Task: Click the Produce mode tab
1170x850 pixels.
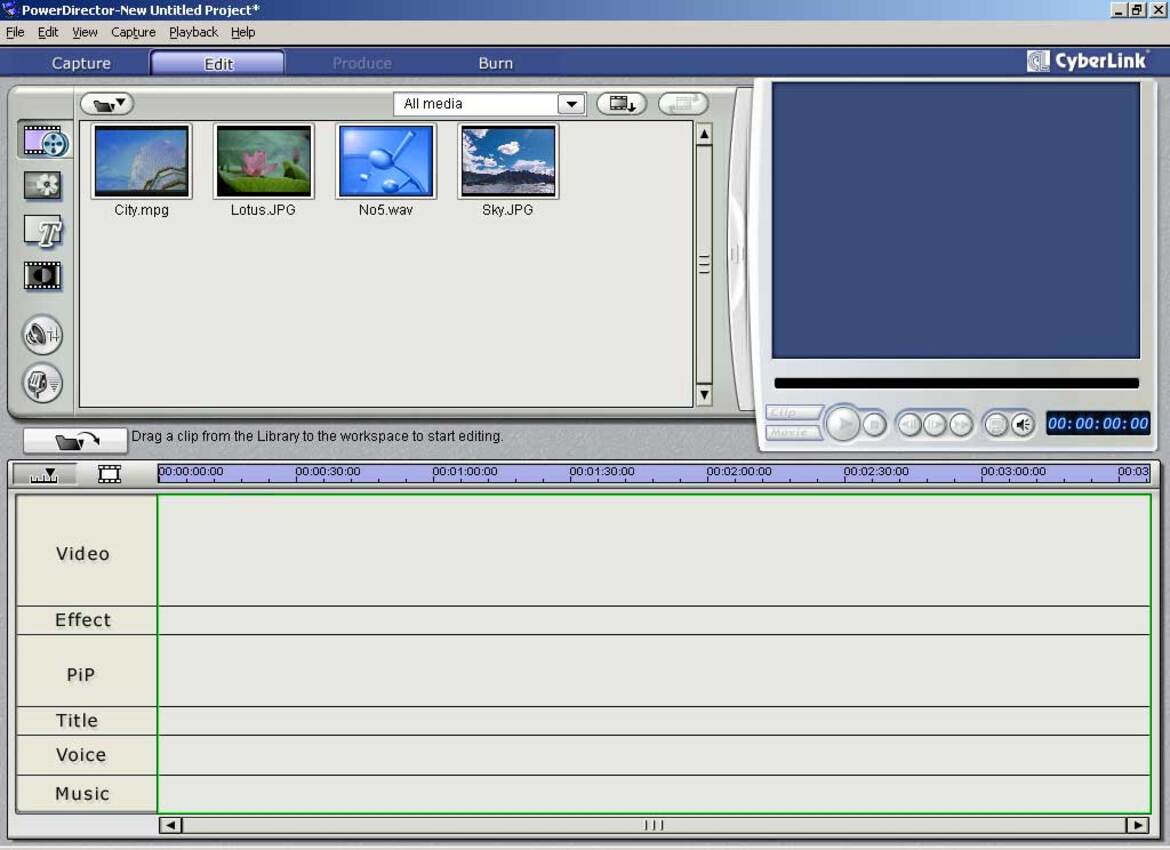Action: [x=362, y=63]
